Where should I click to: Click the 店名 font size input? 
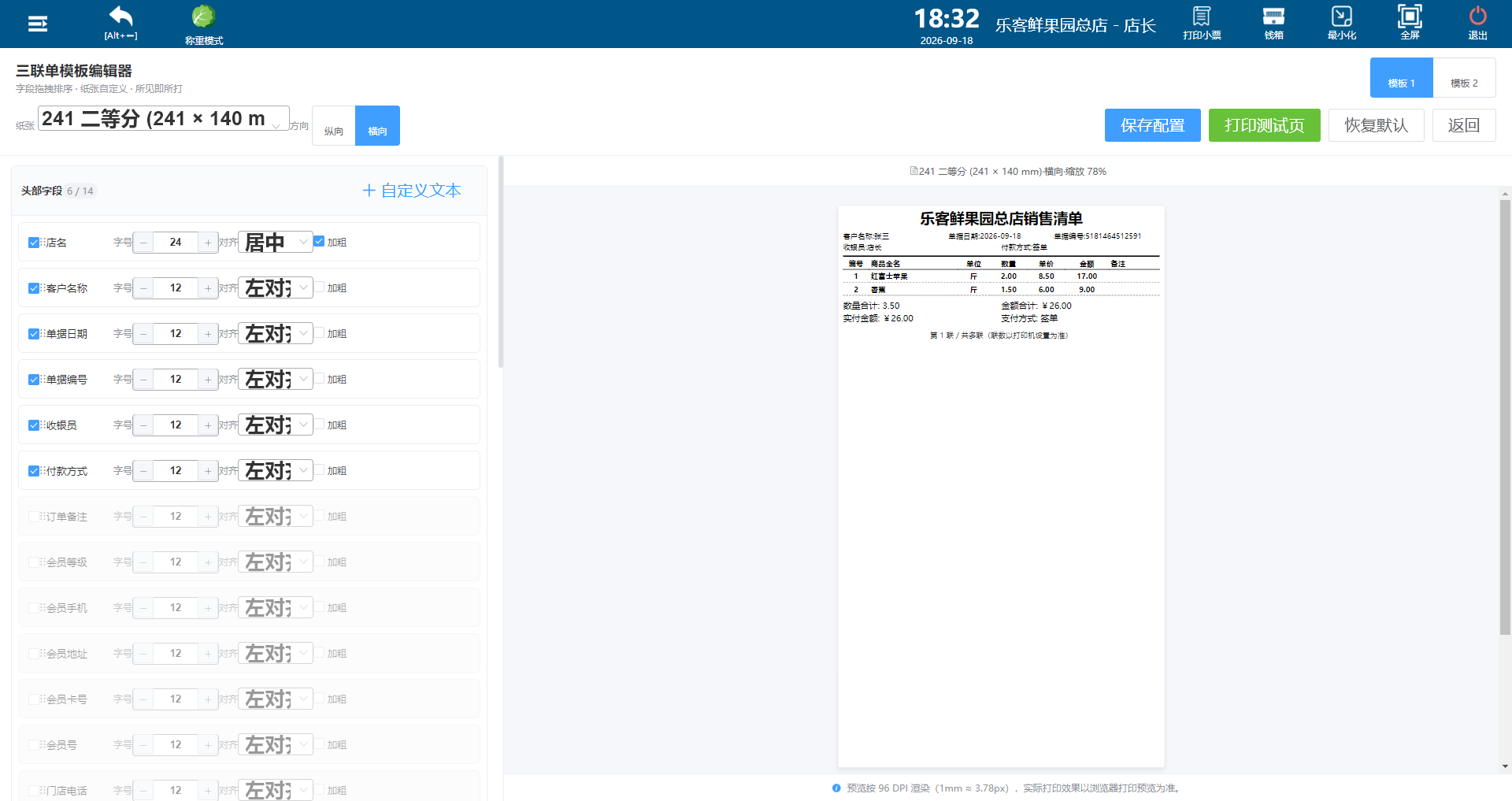tap(176, 243)
